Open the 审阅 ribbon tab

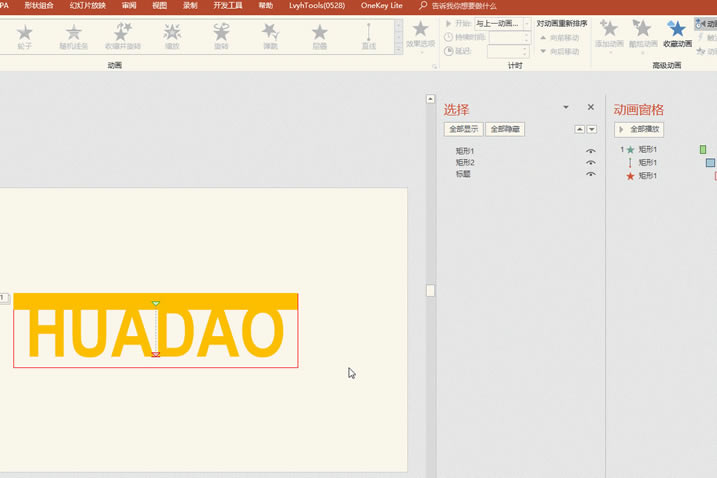[129, 5]
